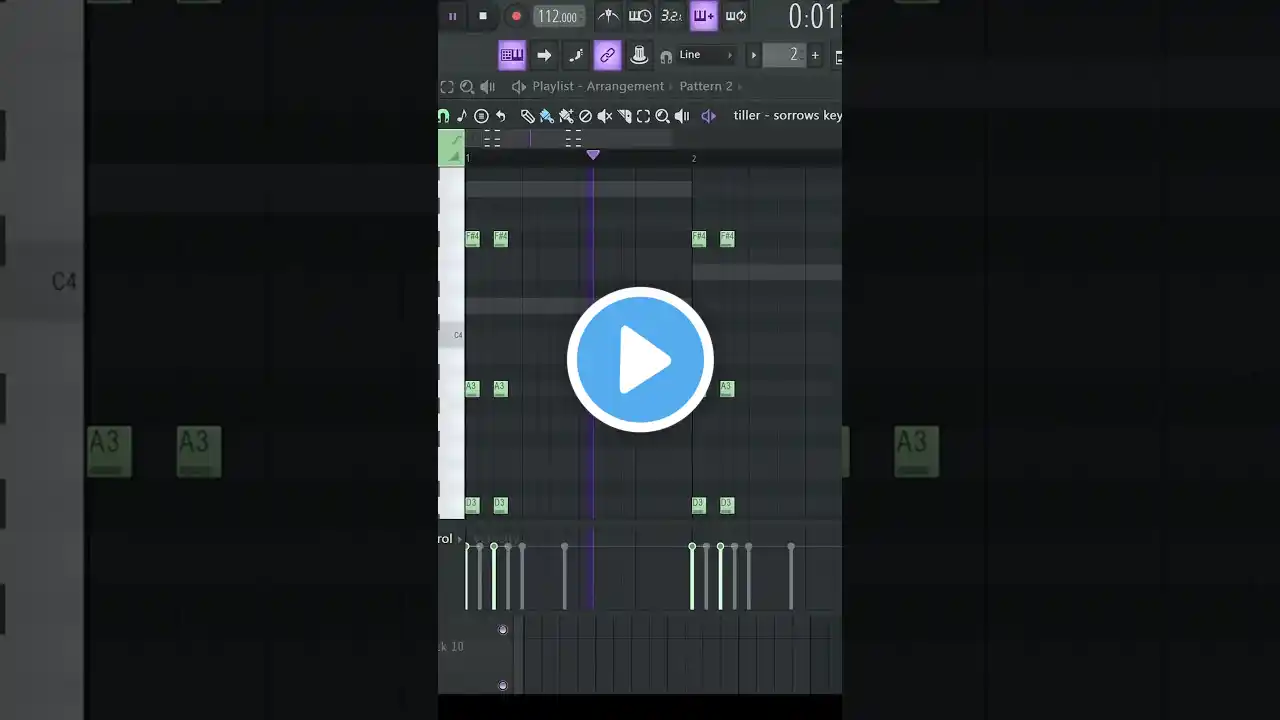1280x720 pixels.
Task: Select the second D3 note in bar 1
Action: 500,505
